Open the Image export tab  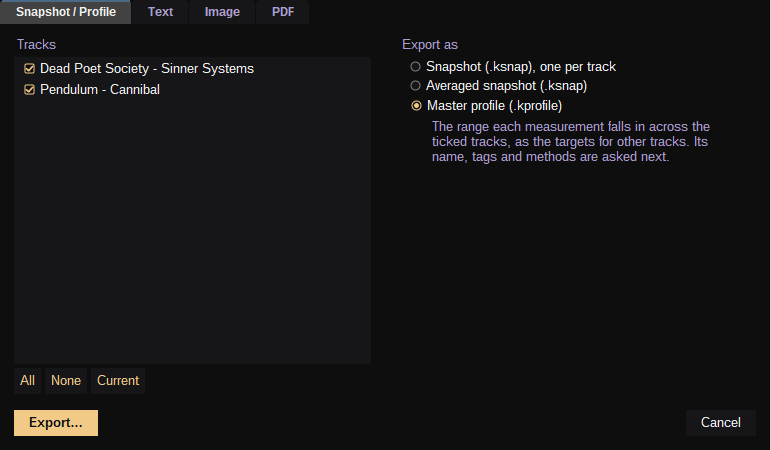(x=222, y=12)
